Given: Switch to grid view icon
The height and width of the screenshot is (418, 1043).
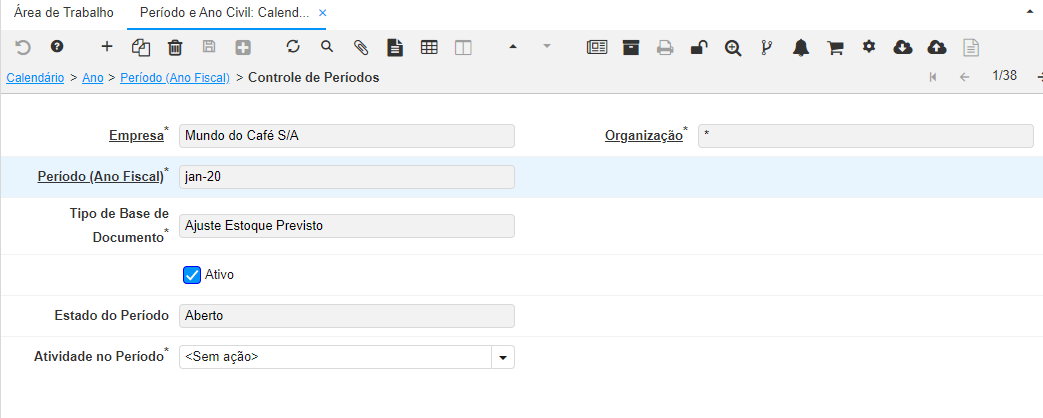Looking at the screenshot, I should coord(429,47).
